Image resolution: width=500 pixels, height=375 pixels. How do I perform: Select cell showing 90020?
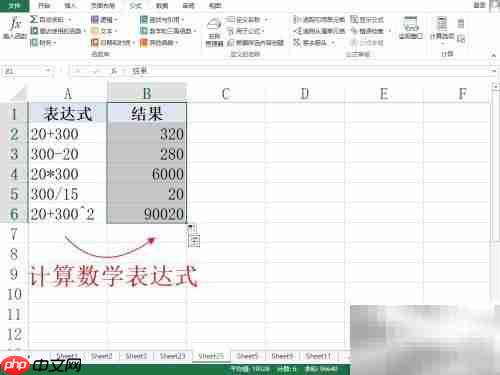coord(147,214)
